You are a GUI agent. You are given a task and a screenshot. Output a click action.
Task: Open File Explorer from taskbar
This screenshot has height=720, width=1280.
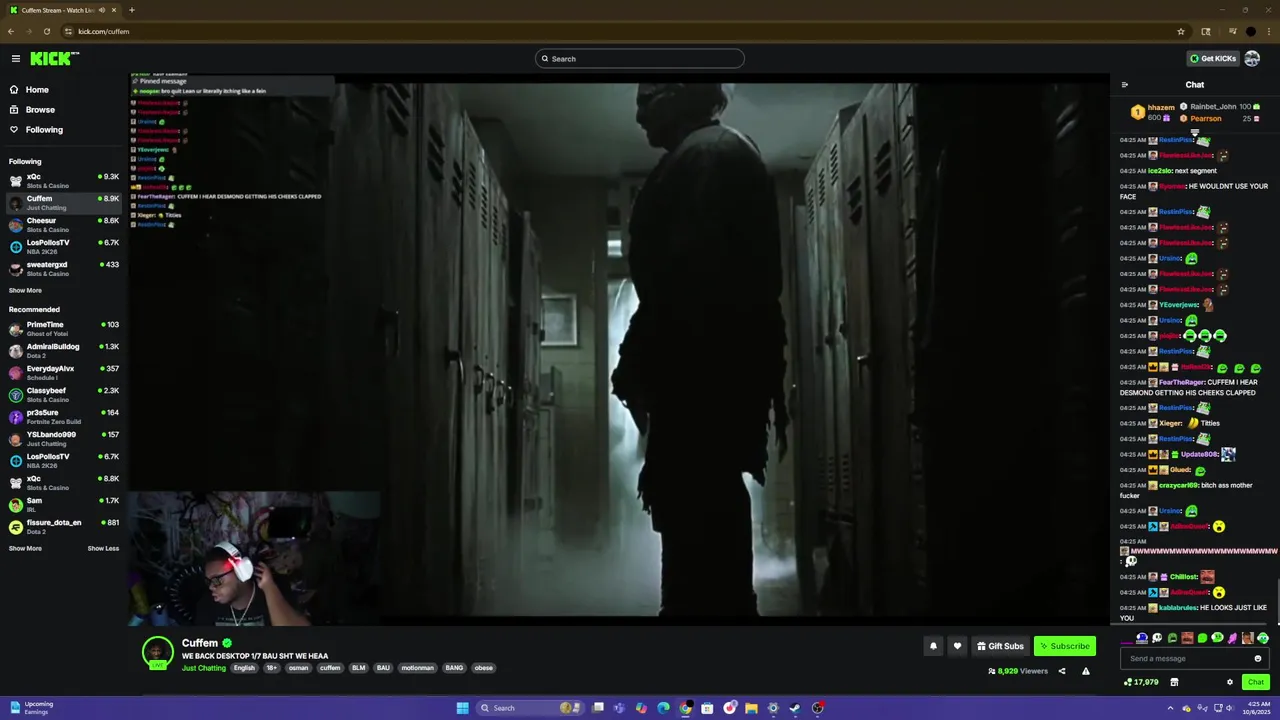[x=751, y=708]
